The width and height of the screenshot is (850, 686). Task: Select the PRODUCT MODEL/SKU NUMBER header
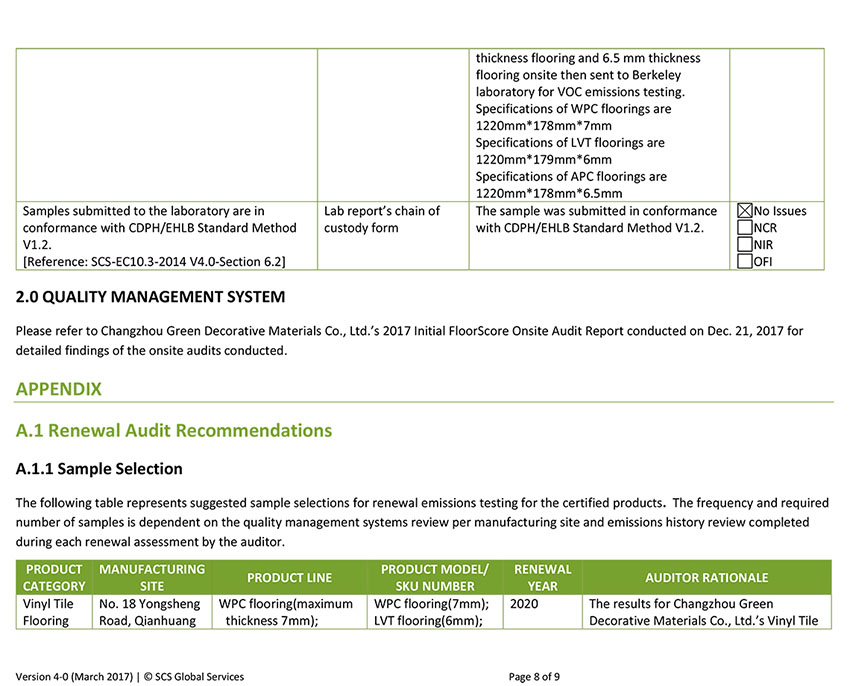434,577
